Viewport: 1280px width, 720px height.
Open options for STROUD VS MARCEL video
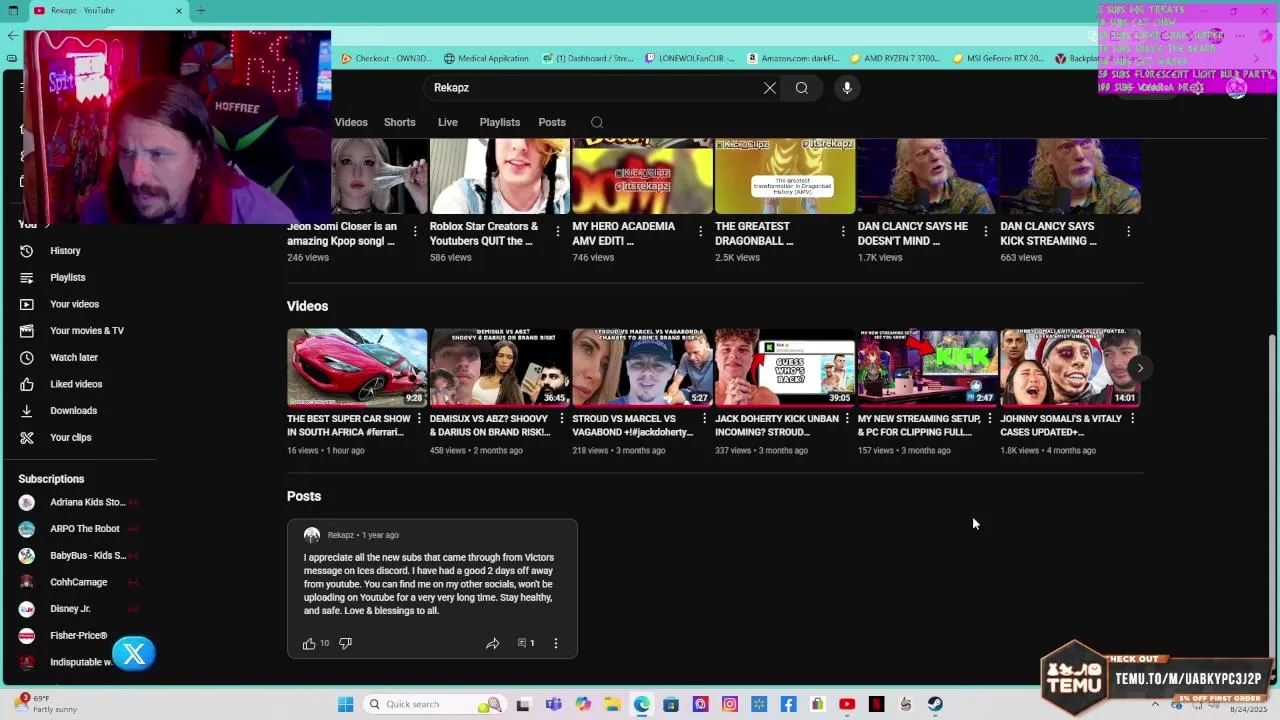click(x=704, y=419)
